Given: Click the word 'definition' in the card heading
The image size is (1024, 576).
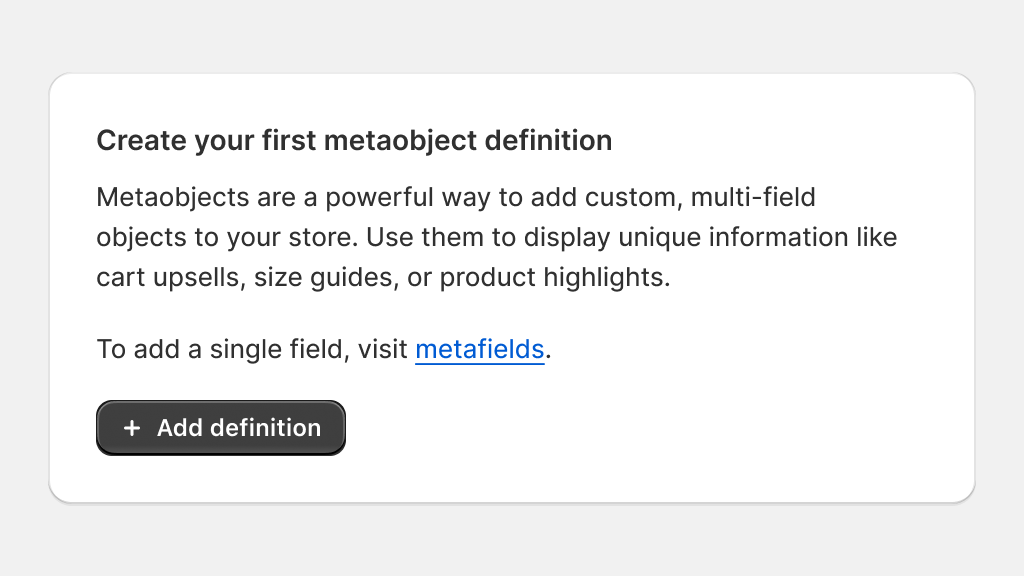Looking at the screenshot, I should click(548, 140).
